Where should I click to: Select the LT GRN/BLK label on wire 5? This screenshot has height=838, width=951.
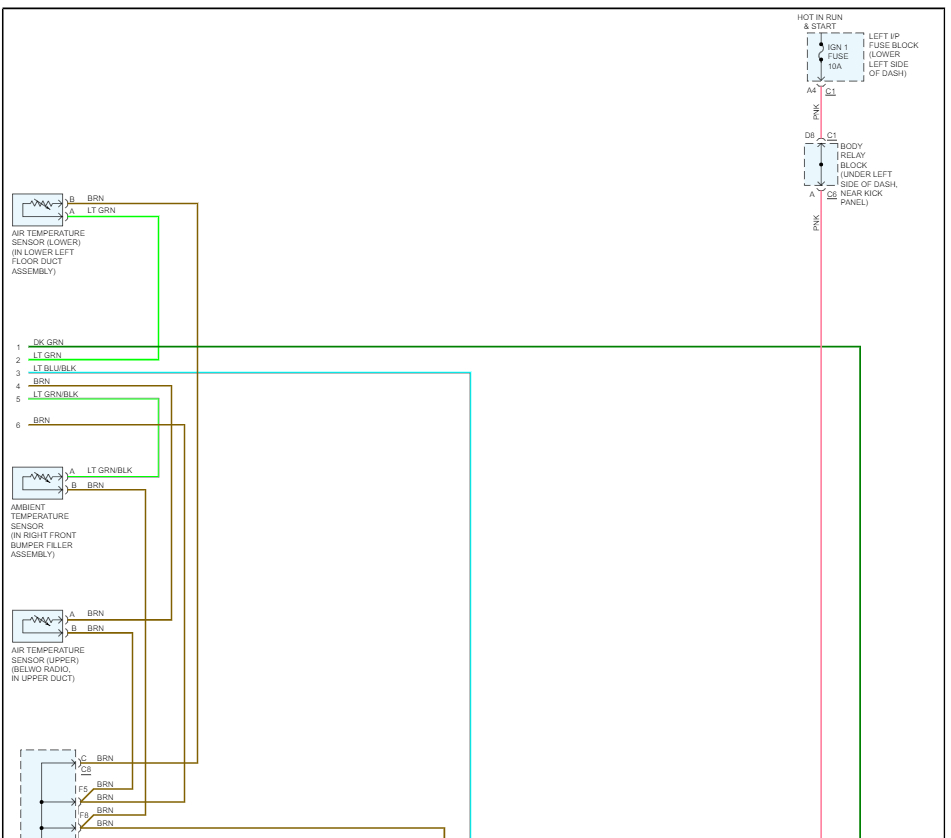pyautogui.click(x=56, y=394)
